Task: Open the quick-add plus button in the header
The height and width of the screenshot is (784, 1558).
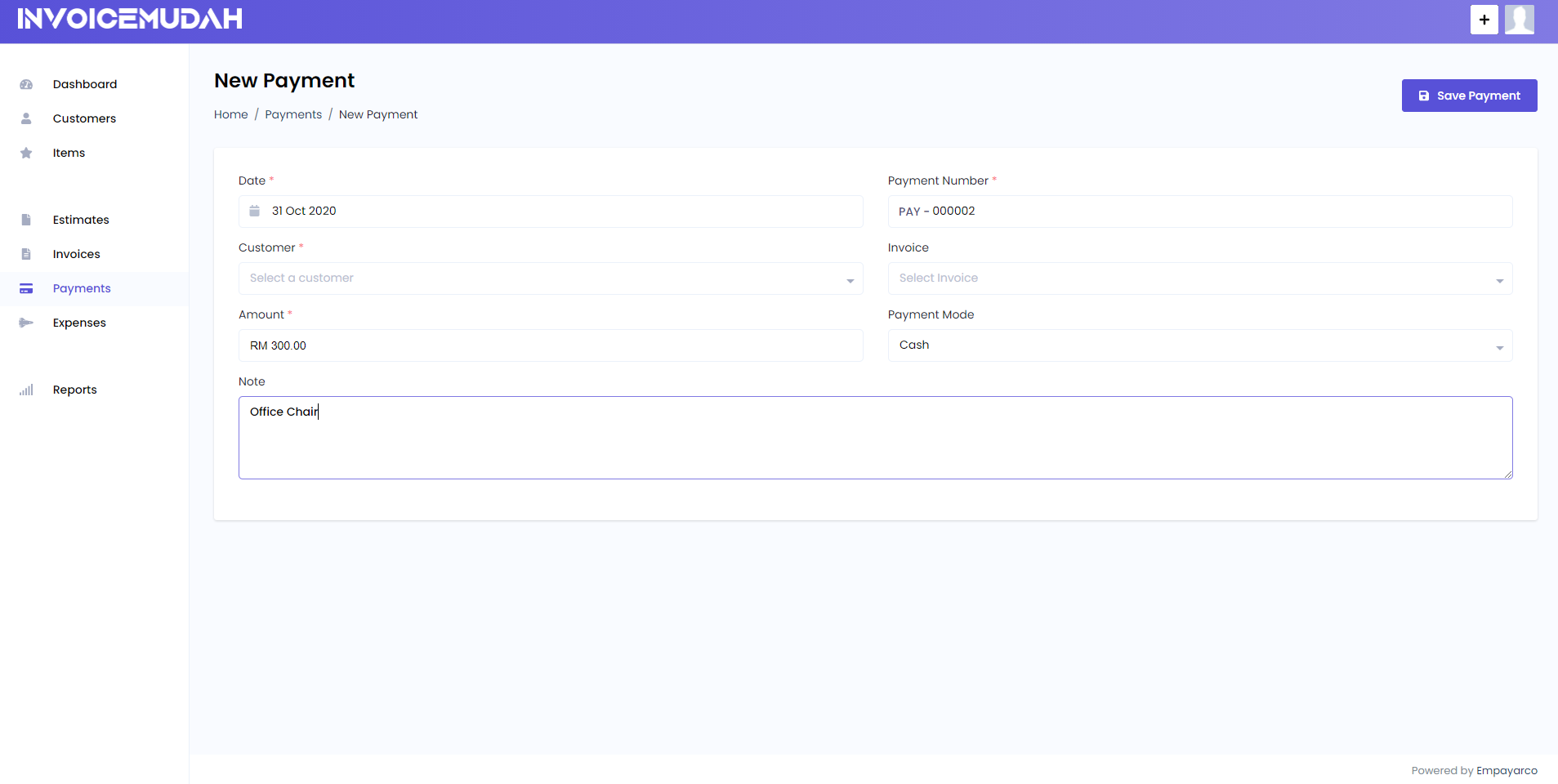Action: (x=1484, y=20)
